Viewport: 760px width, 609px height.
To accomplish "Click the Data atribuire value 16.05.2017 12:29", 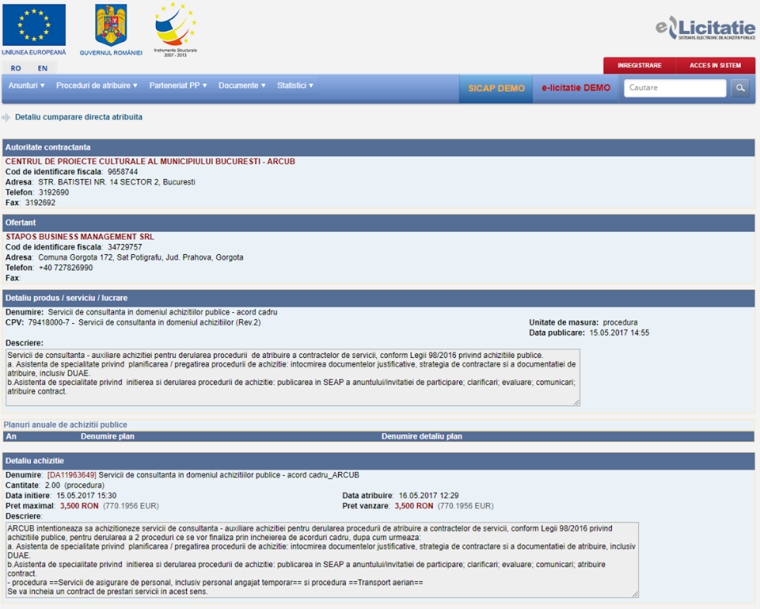I will [428, 496].
